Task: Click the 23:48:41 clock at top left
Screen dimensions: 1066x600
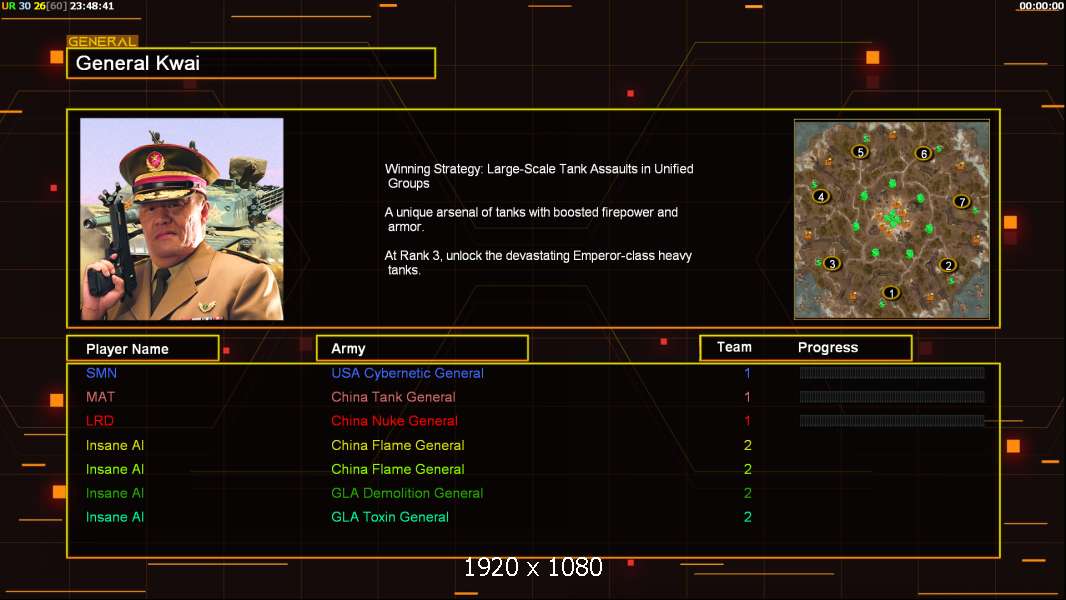Action: click(x=92, y=5)
